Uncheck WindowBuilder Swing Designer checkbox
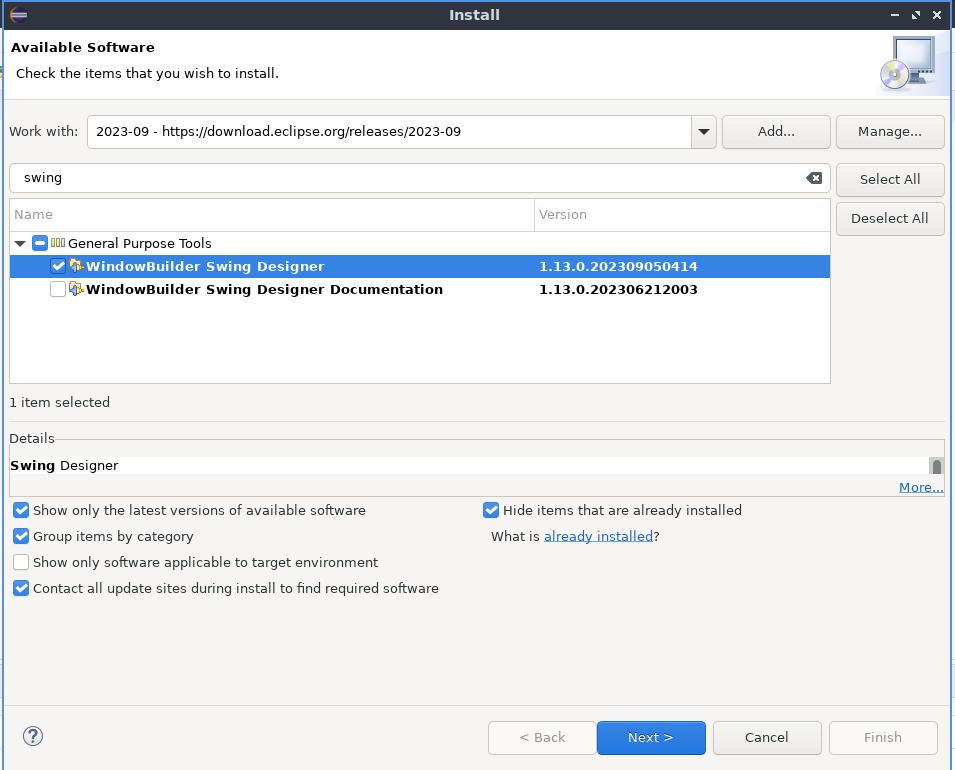955x770 pixels. click(x=58, y=266)
